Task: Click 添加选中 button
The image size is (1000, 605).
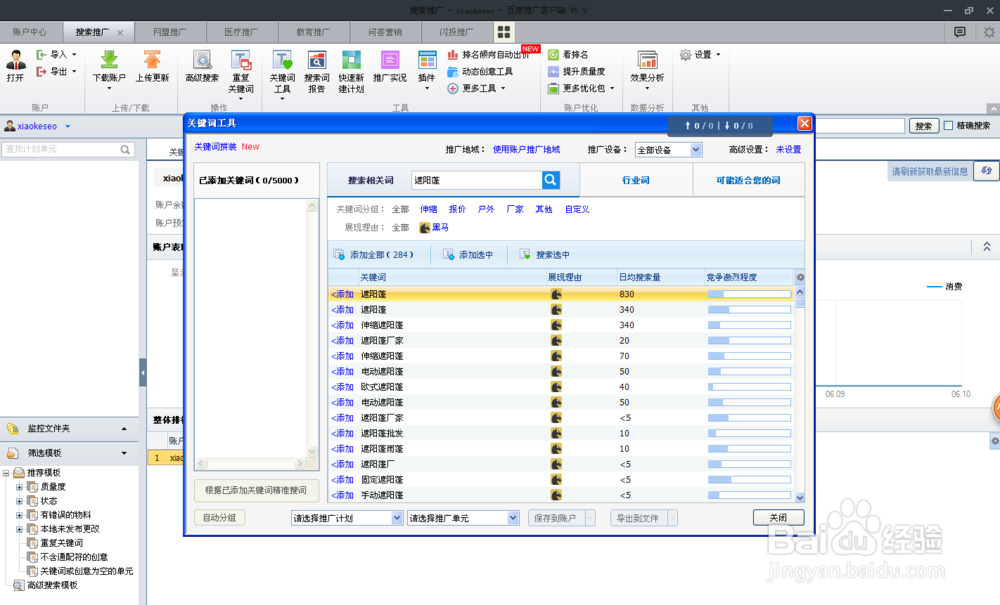Action: point(468,254)
